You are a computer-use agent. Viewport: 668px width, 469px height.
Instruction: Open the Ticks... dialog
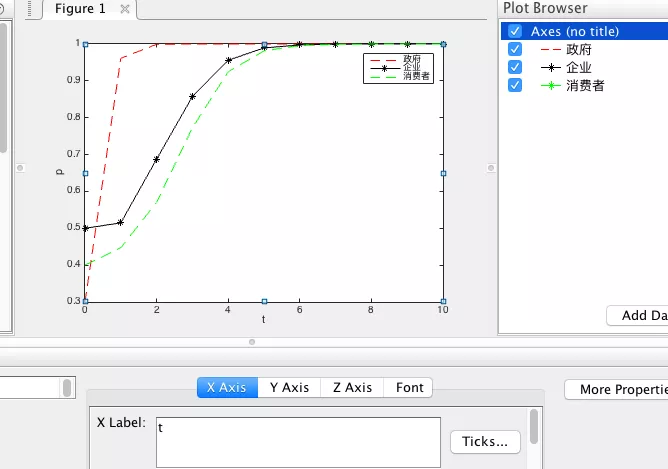click(485, 442)
